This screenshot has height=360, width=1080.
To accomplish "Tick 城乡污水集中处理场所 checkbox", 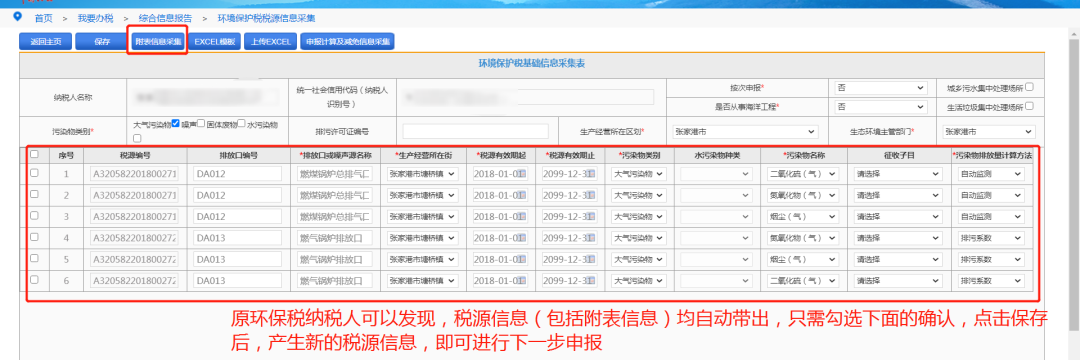I will pos(1030,87).
